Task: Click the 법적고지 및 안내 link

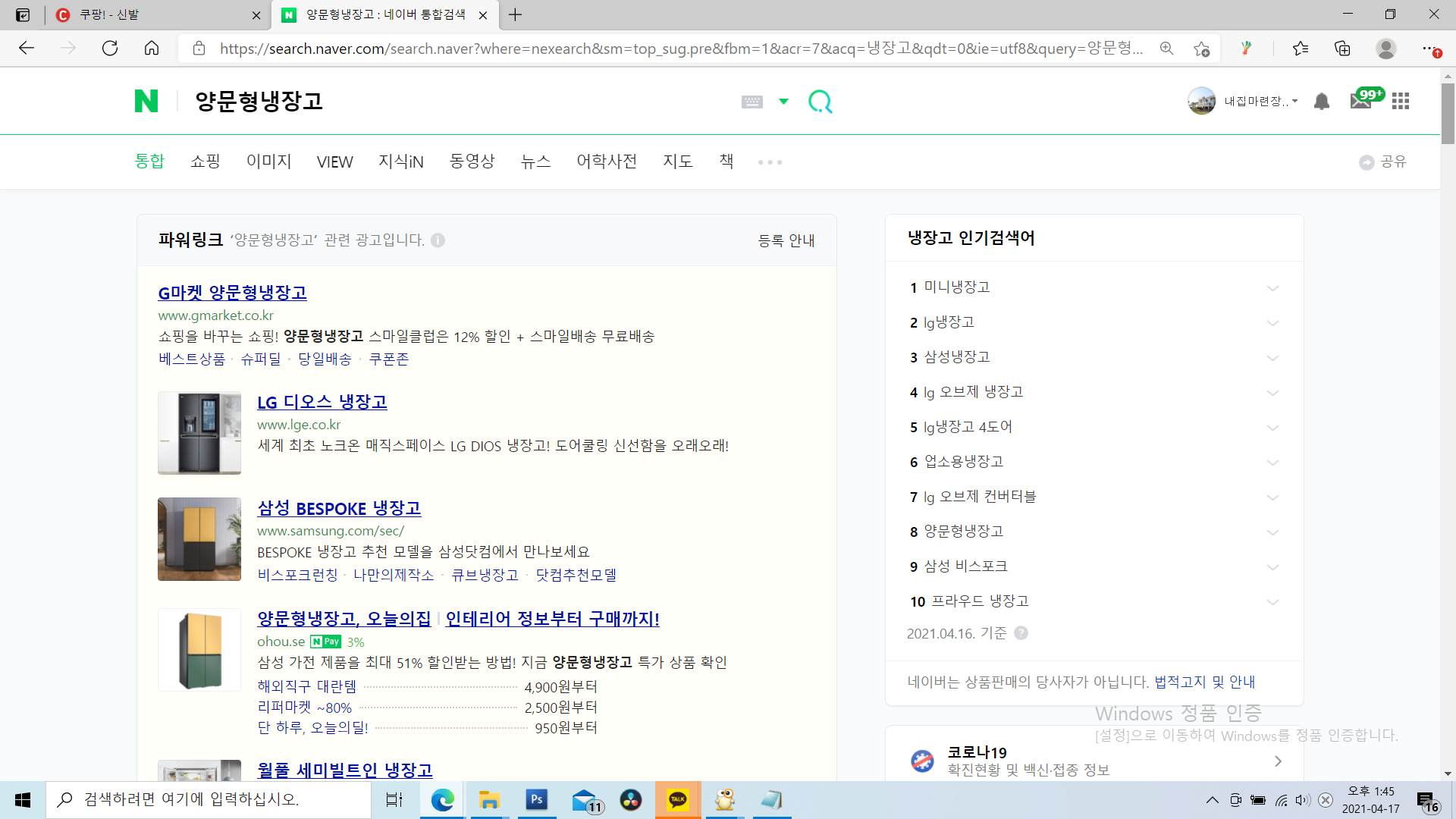Action: [x=1204, y=682]
